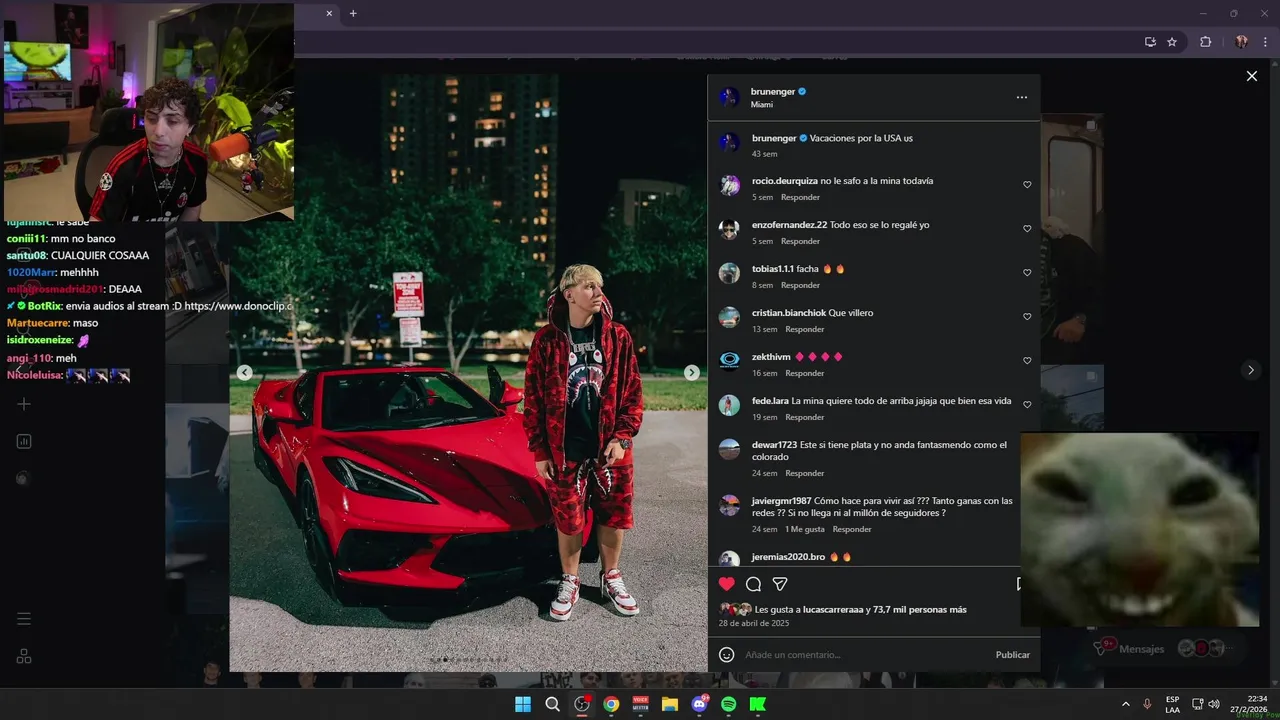Open the comment bubble icon below the post
This screenshot has width=1280, height=720.
[753, 584]
